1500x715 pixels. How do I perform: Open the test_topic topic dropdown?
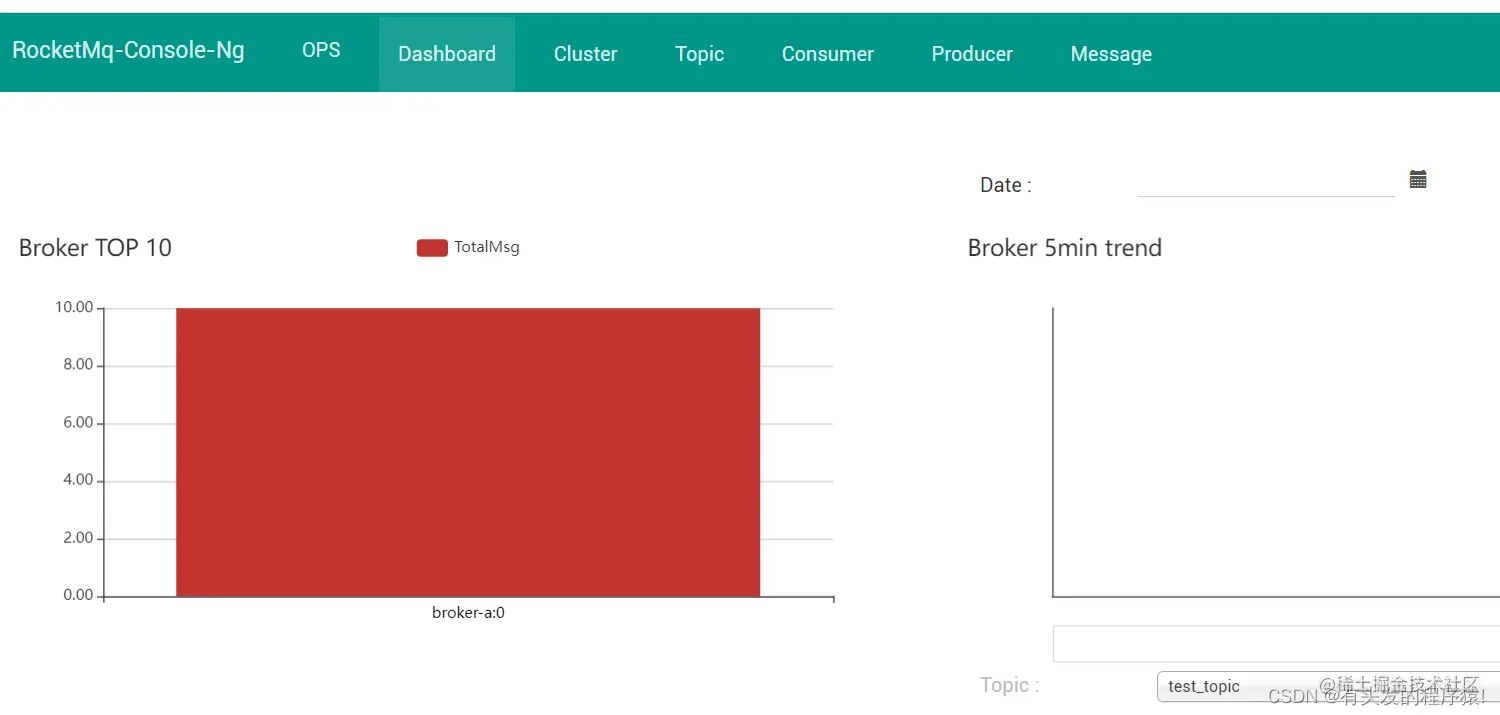click(1328, 687)
